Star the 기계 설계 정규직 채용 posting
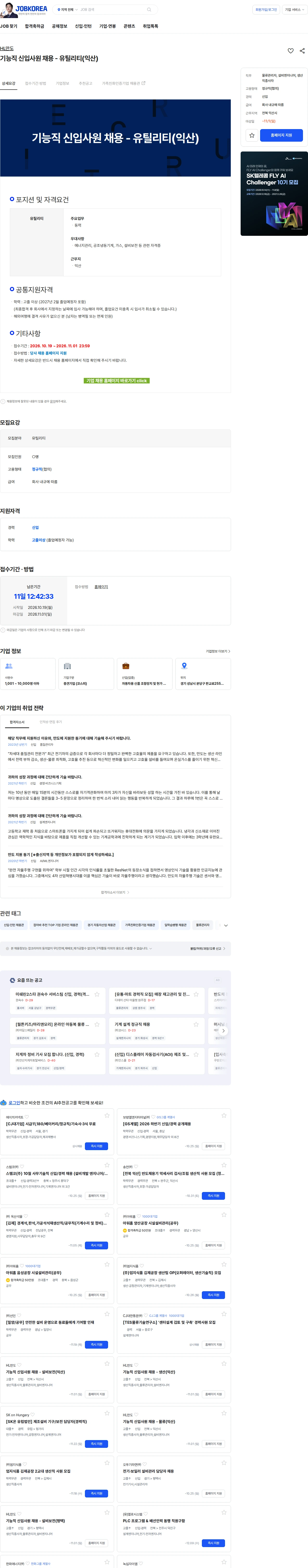 click(196, 1024)
